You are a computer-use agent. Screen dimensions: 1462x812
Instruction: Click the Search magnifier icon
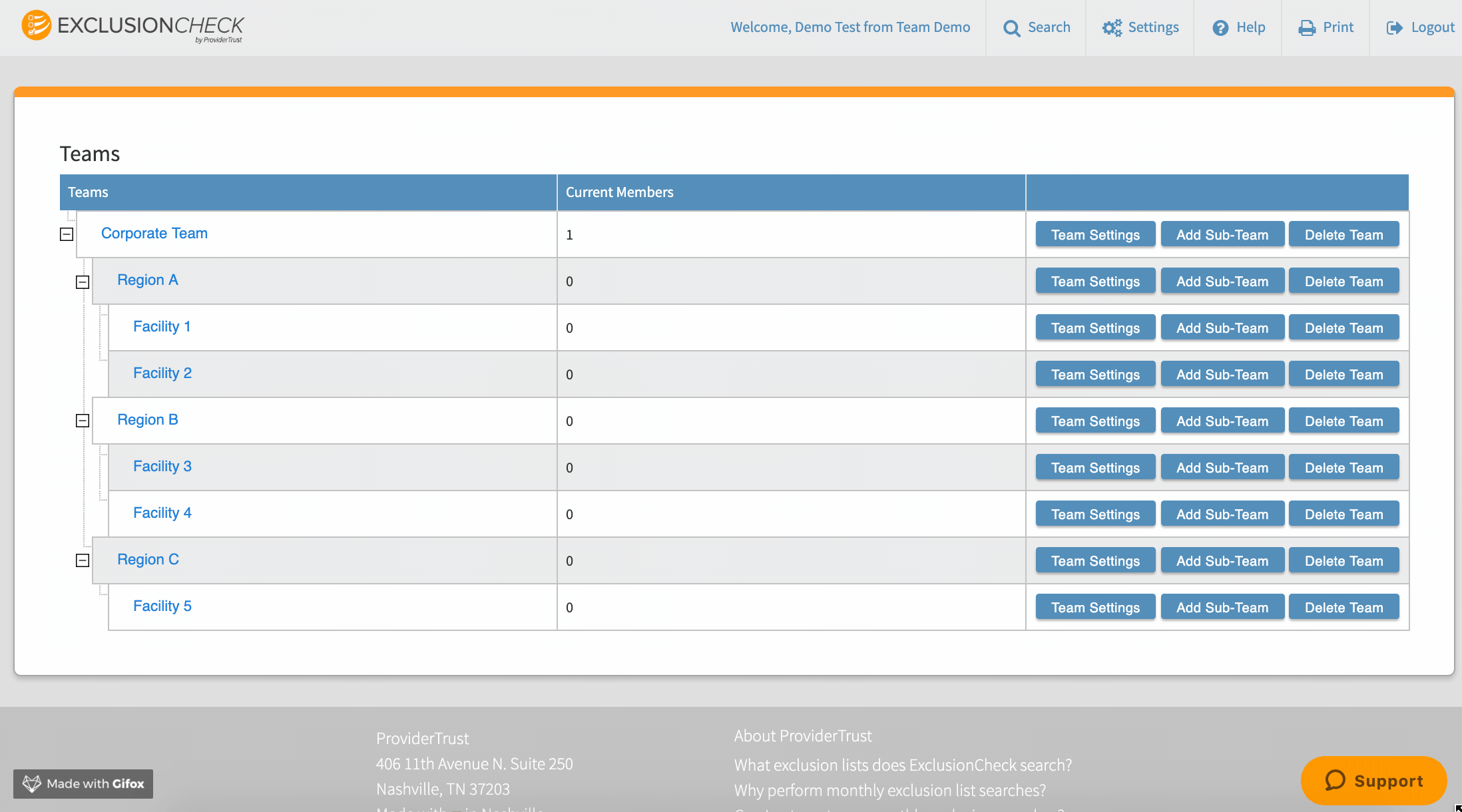click(x=1011, y=28)
